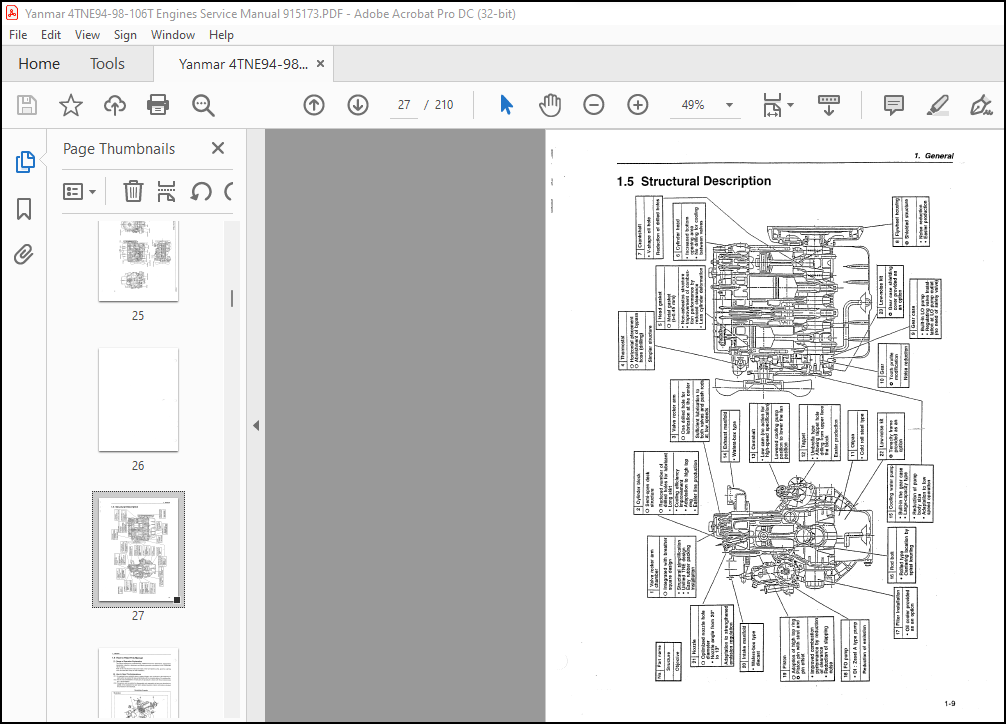Expand the page fit options arrow

(x=790, y=105)
